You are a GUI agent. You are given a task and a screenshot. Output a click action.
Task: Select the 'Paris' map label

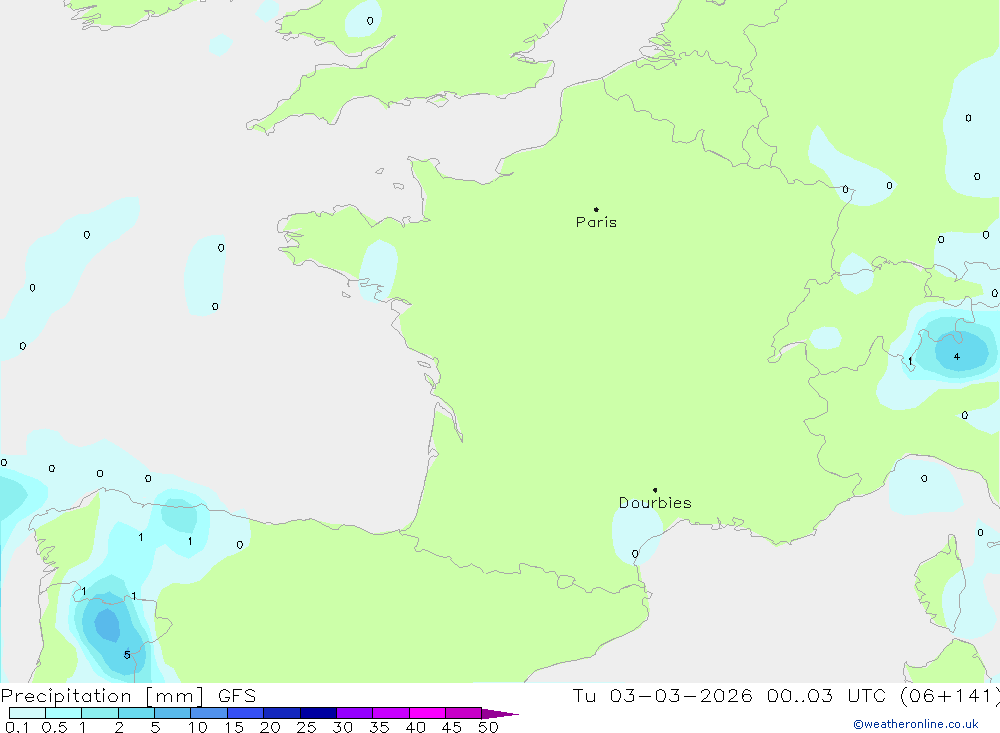pos(596,222)
